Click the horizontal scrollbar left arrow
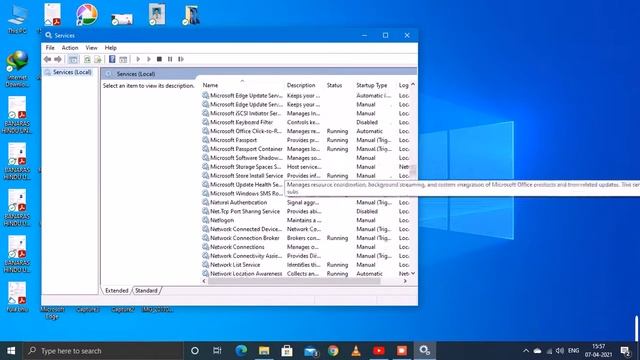640x360 pixels. 204,281
